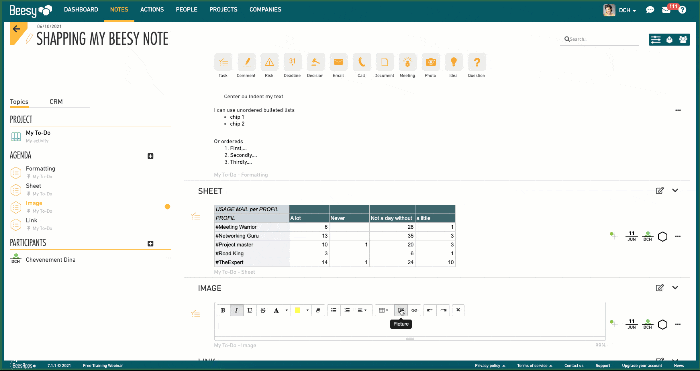700x371 pixels.
Task: Open the highlight color dropdown arrow
Action: tap(308, 310)
